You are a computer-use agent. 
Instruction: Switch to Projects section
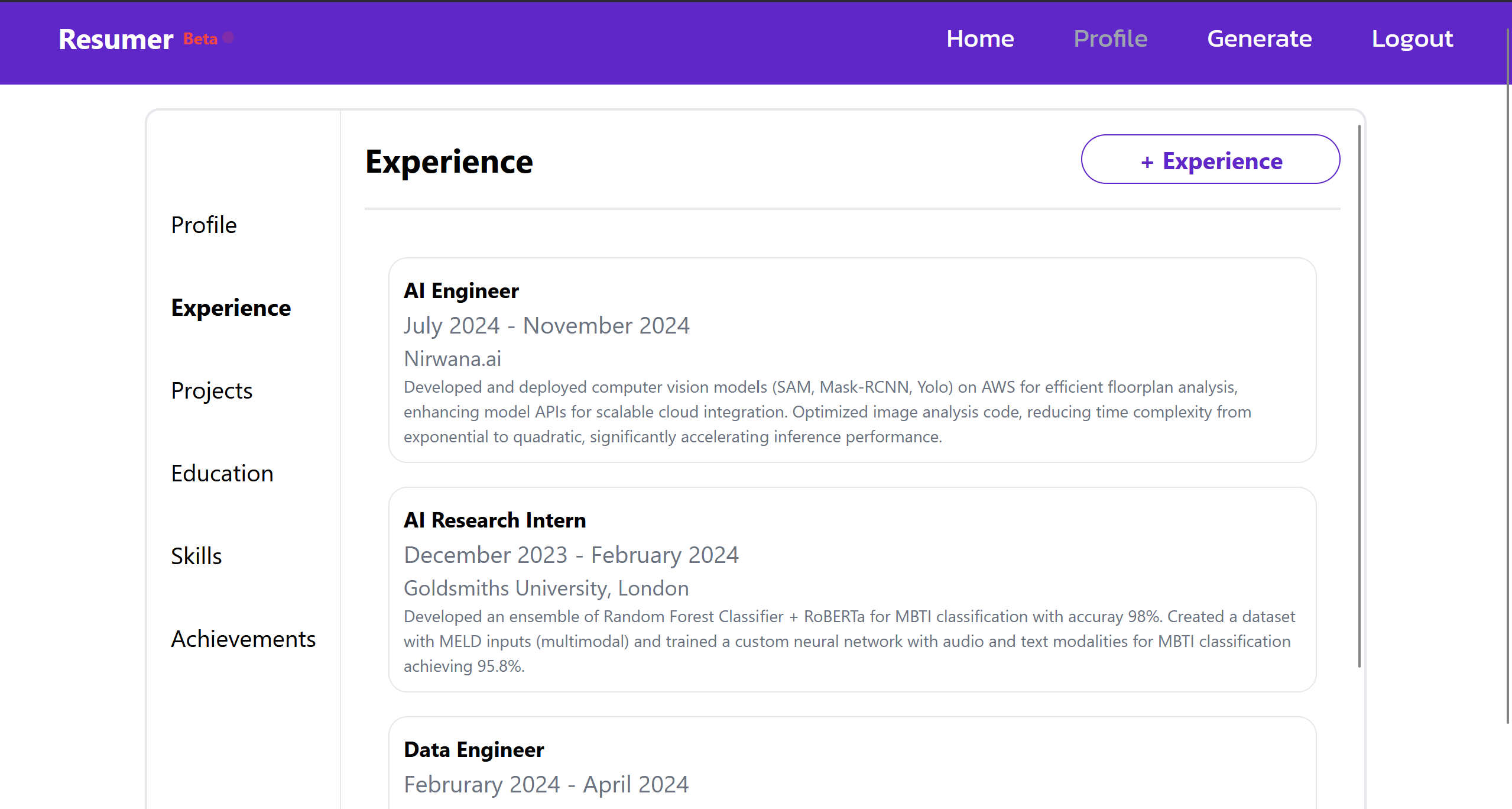tap(212, 391)
